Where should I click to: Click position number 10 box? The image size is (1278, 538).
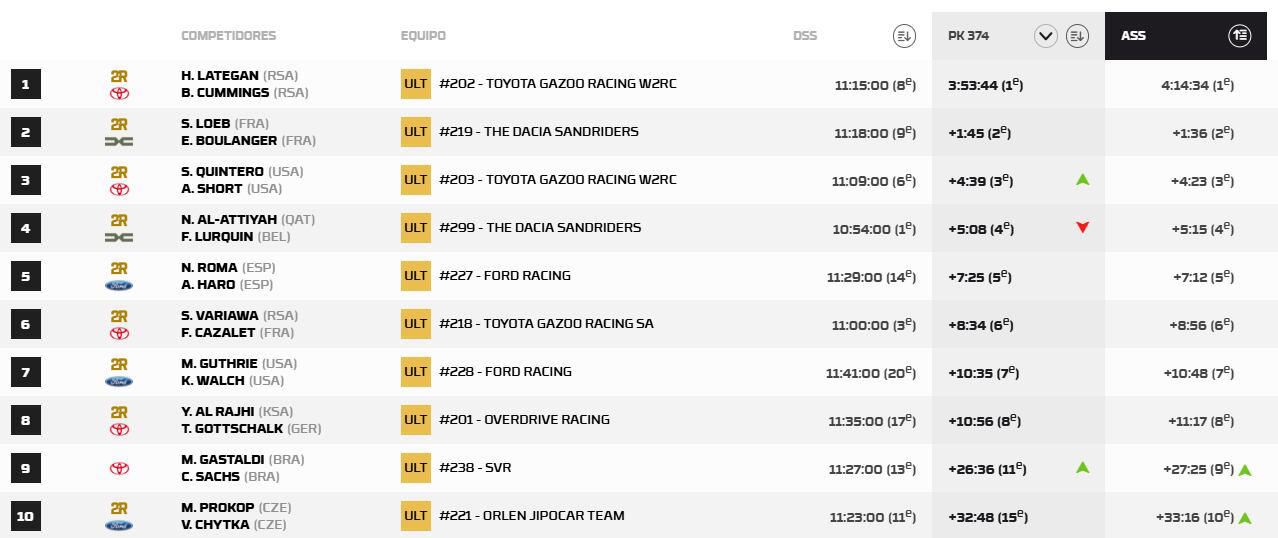[25, 516]
